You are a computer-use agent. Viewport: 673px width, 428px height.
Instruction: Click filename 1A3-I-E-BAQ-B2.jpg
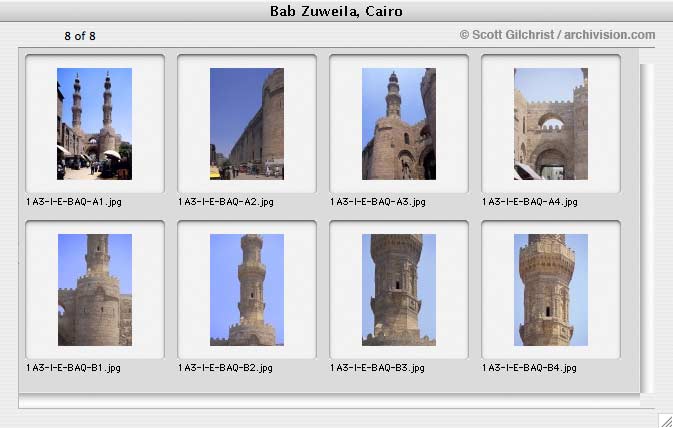pos(225,368)
